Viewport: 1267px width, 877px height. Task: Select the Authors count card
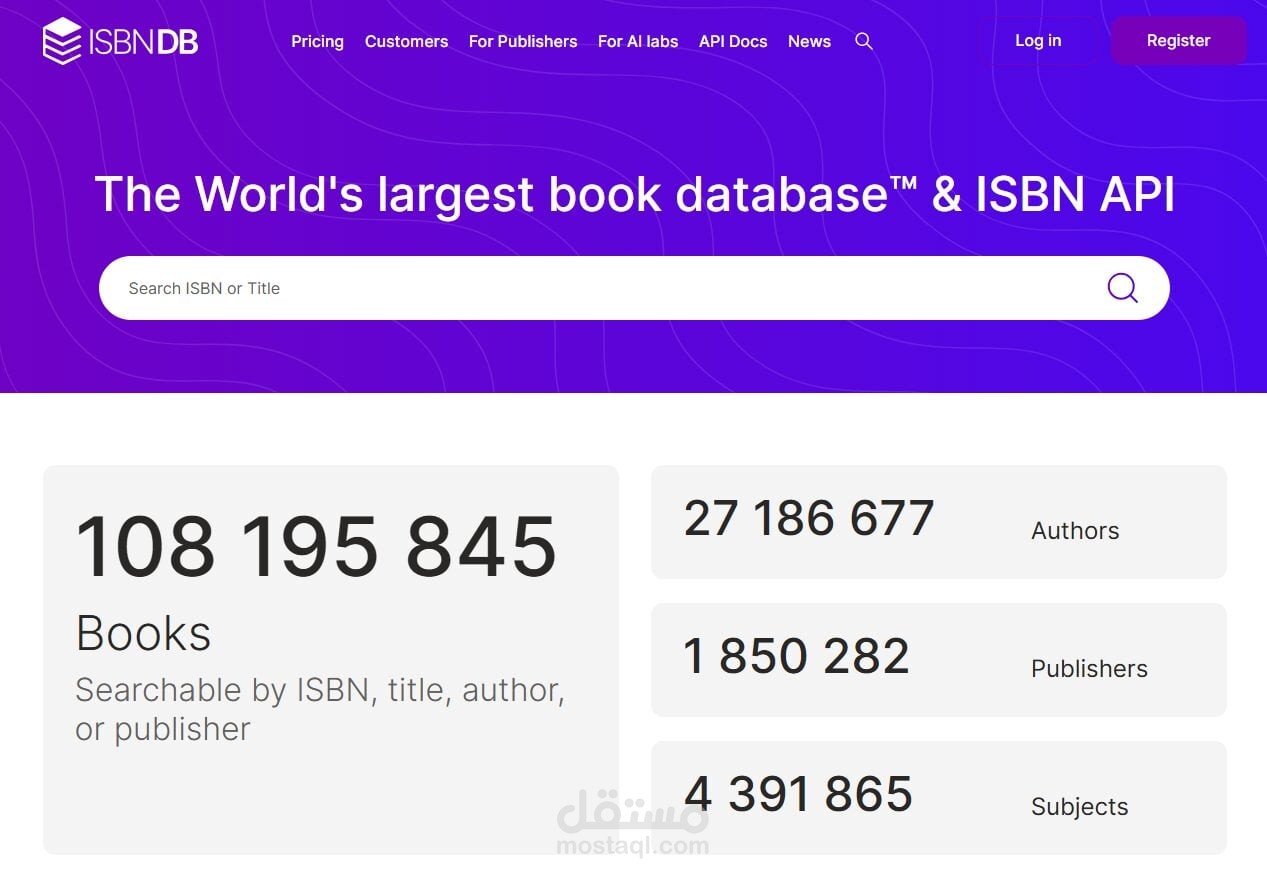[x=939, y=521]
